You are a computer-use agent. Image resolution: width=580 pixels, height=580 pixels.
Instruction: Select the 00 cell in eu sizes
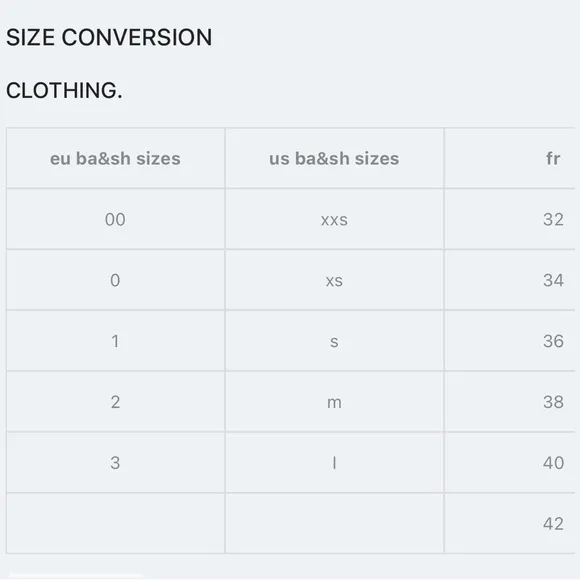pos(115,219)
